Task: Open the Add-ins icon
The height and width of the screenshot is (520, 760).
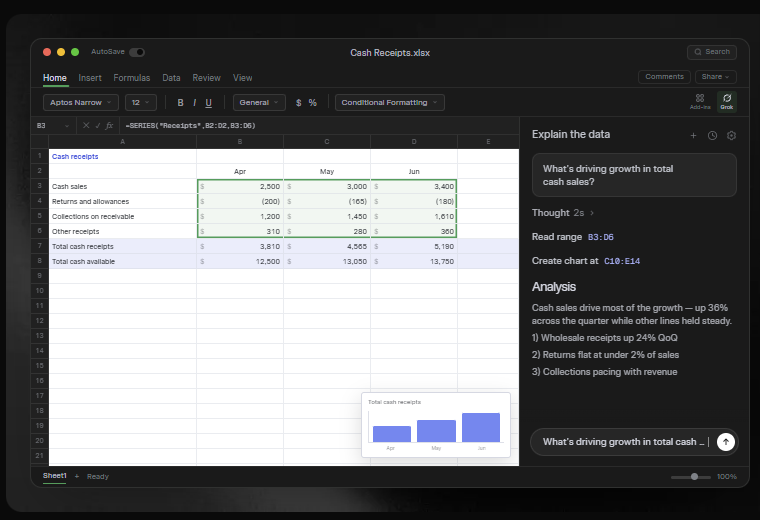Action: pos(699,101)
